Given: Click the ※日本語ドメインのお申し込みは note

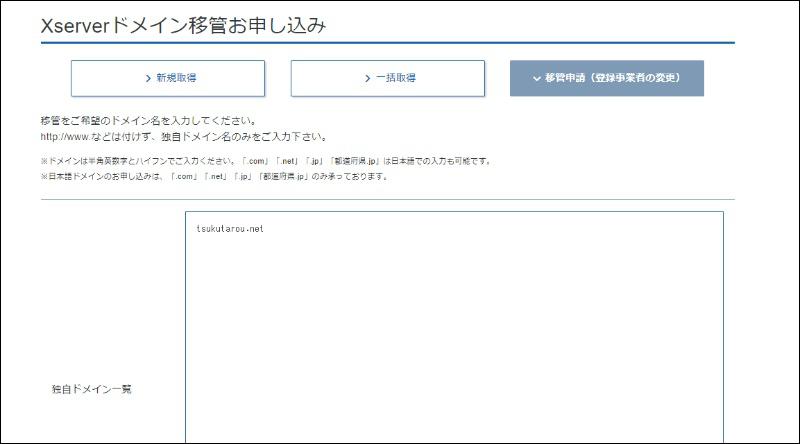Looking at the screenshot, I should 215,177.
